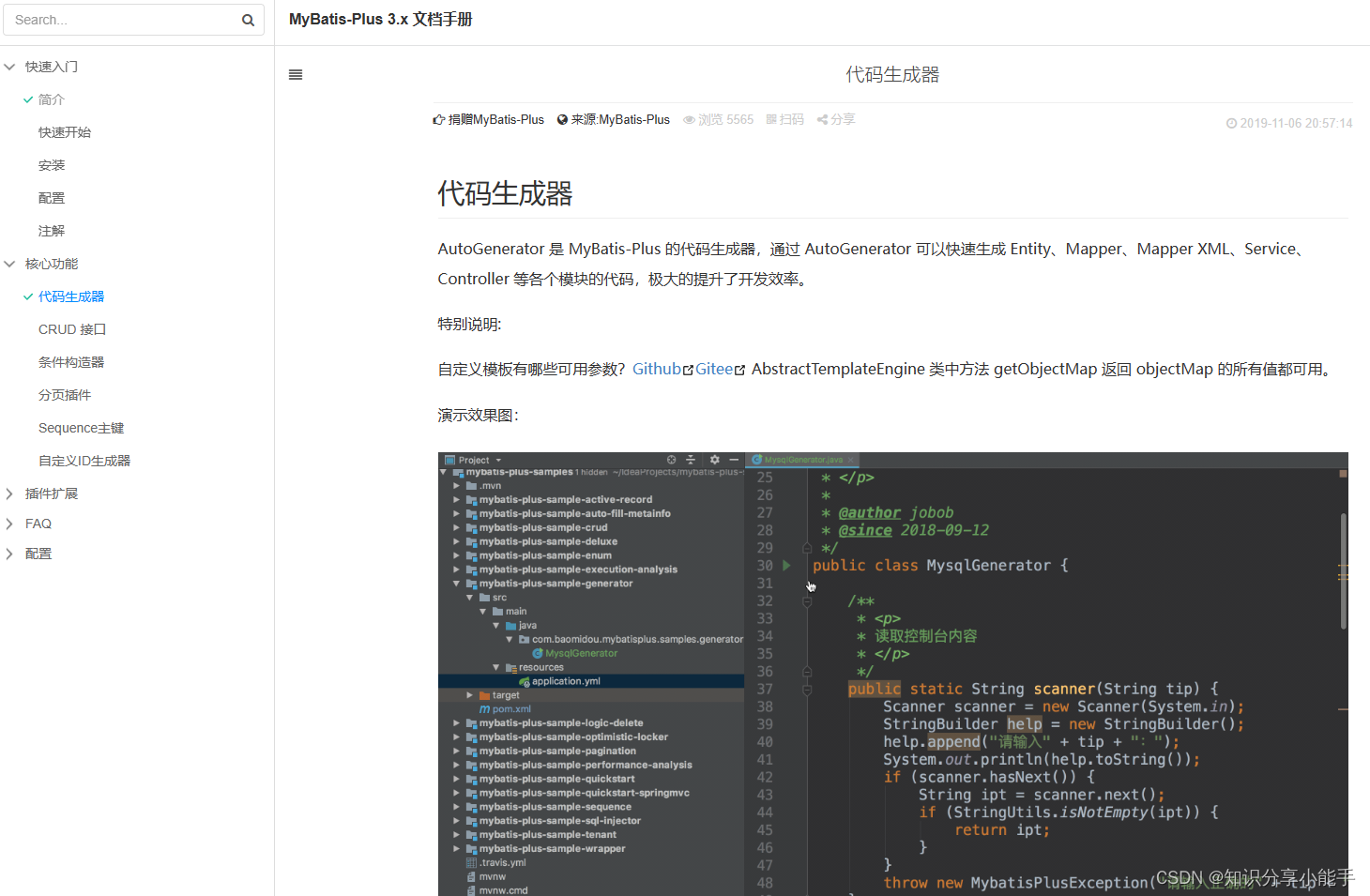Select the mvnw file

click(486, 877)
